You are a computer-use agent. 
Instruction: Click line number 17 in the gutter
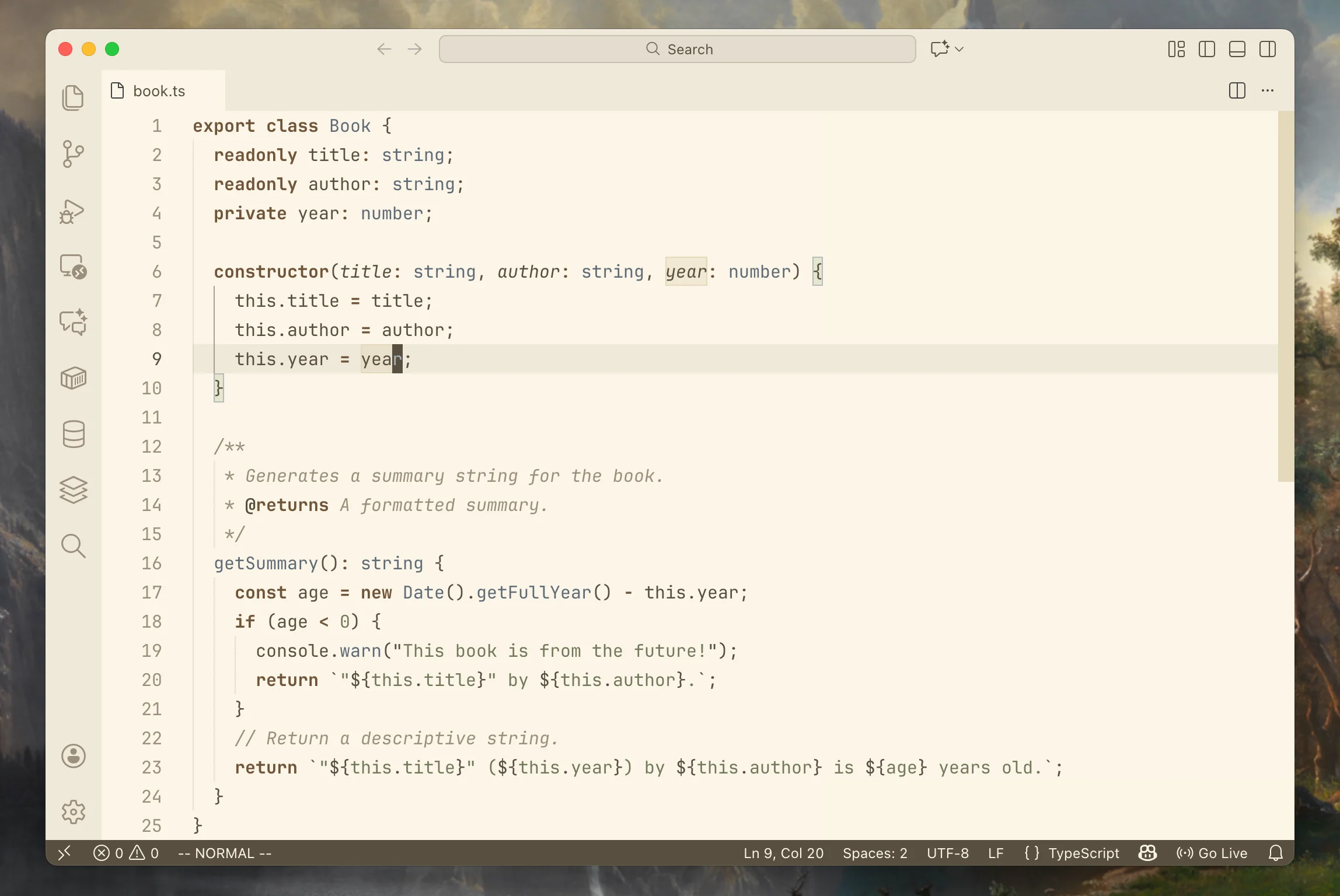coord(151,592)
